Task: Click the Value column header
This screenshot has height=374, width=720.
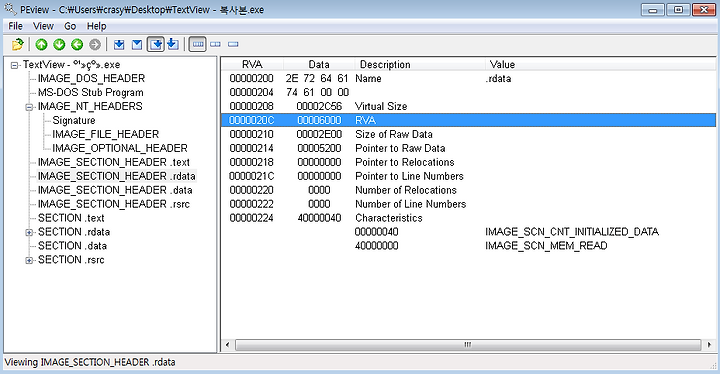Action: (x=600, y=64)
